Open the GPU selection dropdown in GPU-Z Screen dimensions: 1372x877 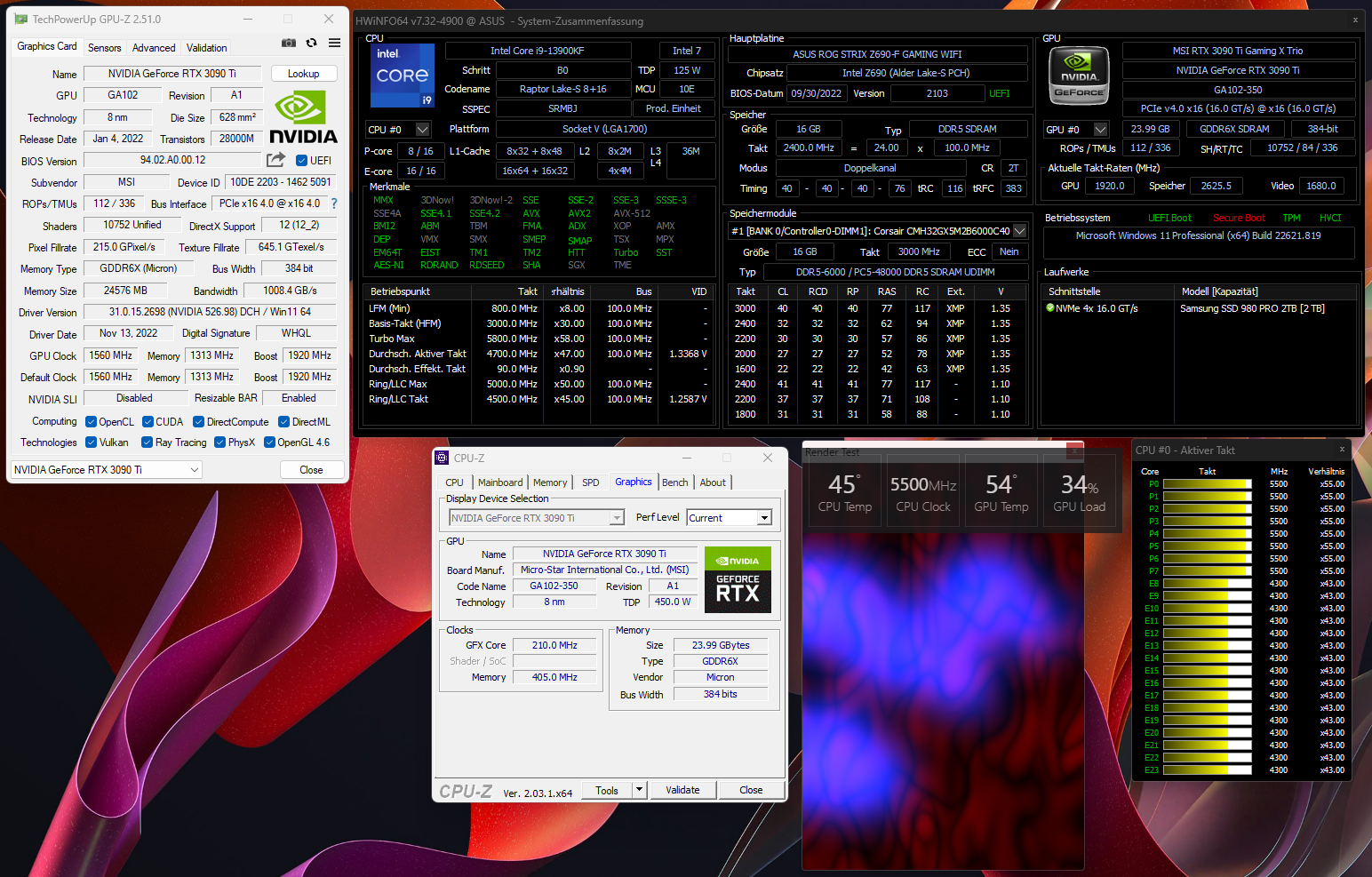107,470
